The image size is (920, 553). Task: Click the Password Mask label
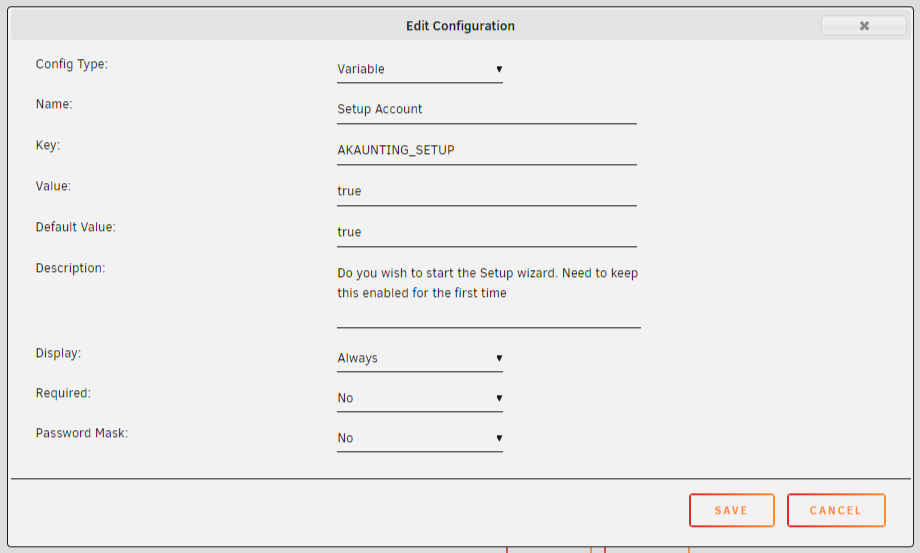click(x=82, y=433)
